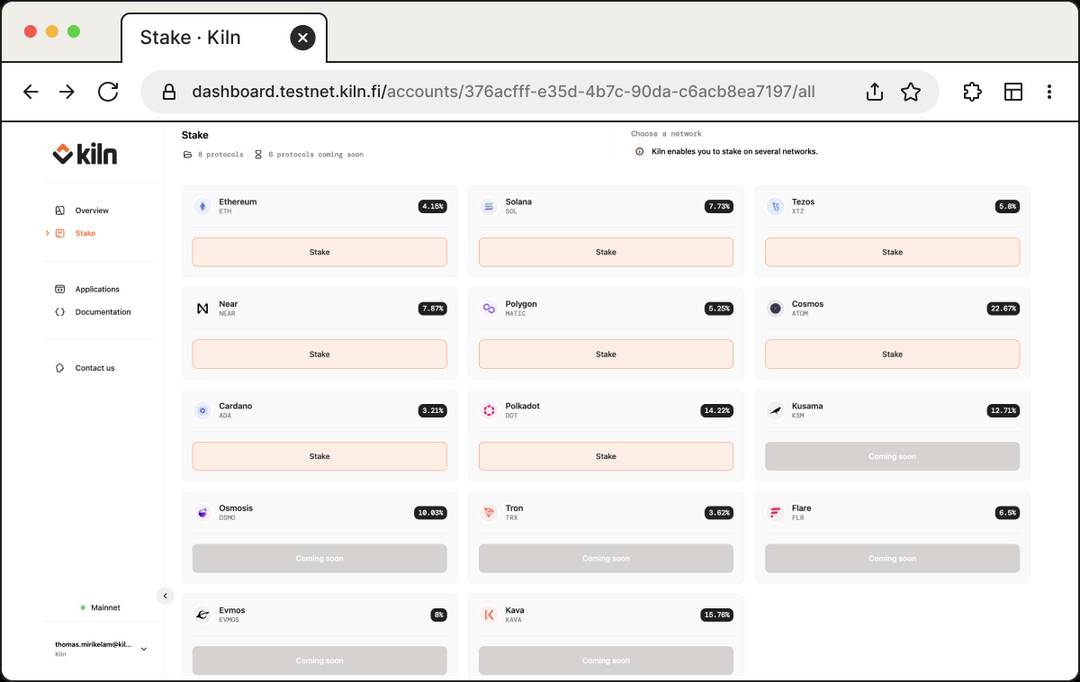Click the Solana logo icon
Viewport: 1080px width, 682px height.
click(489, 206)
